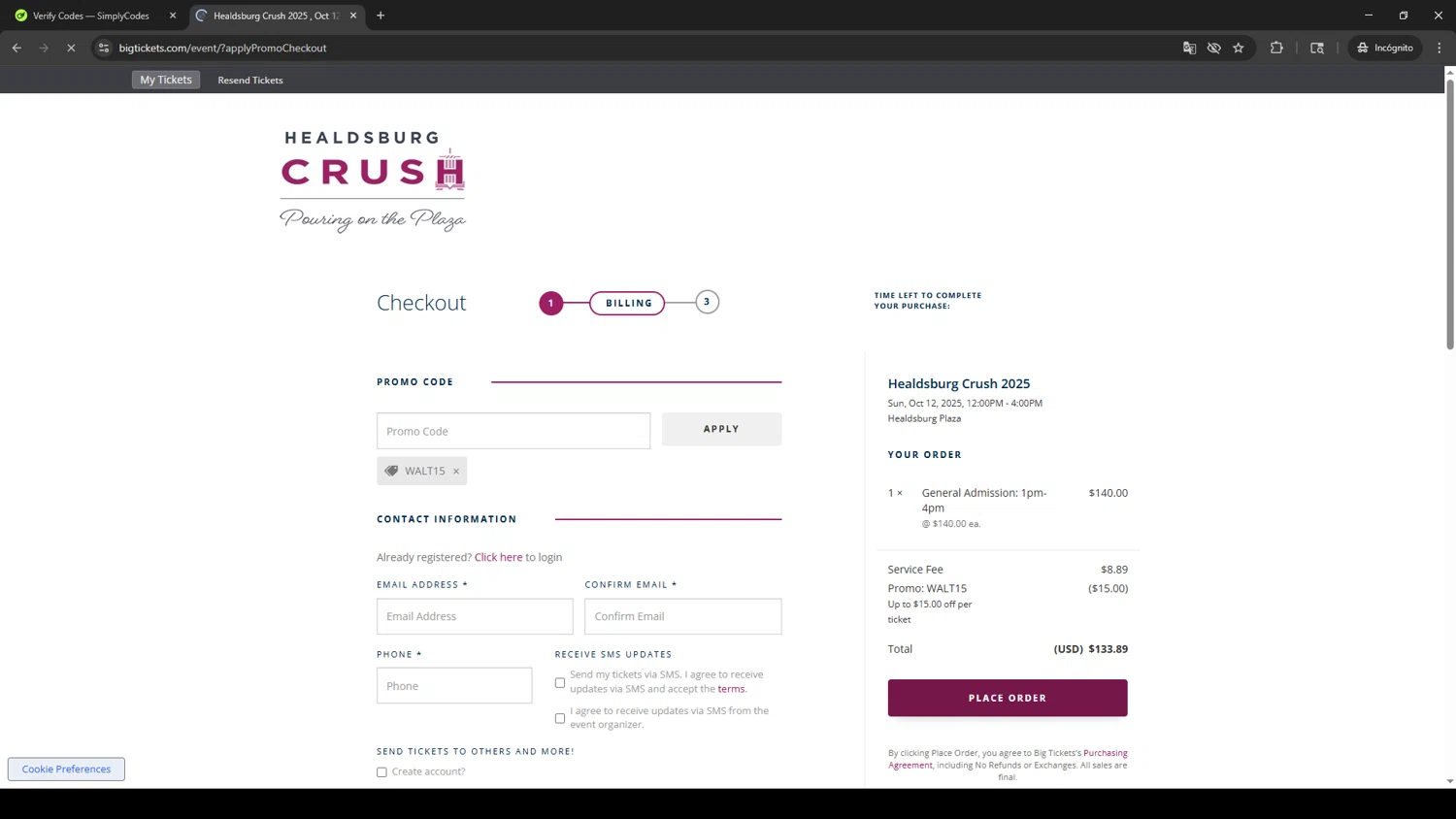Focus the Phone field
This screenshot has width=1456, height=819.
(454, 685)
